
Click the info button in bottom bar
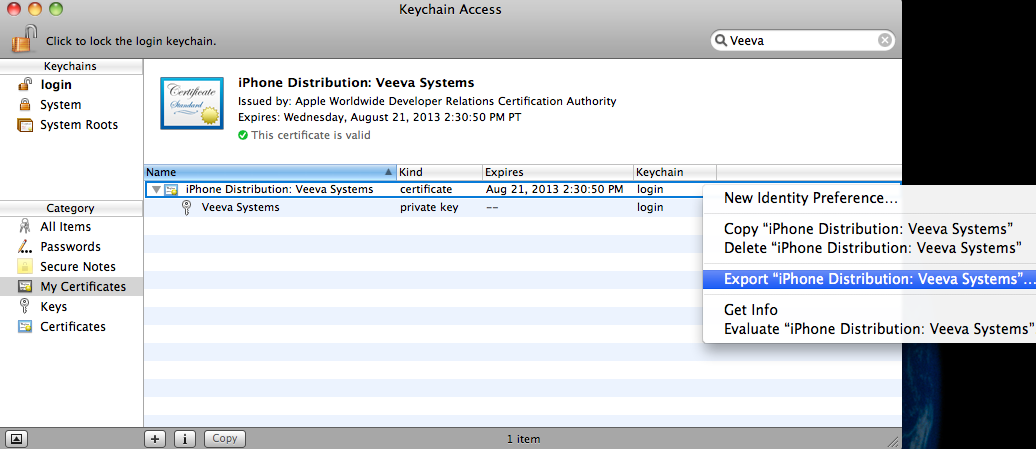[x=185, y=438]
